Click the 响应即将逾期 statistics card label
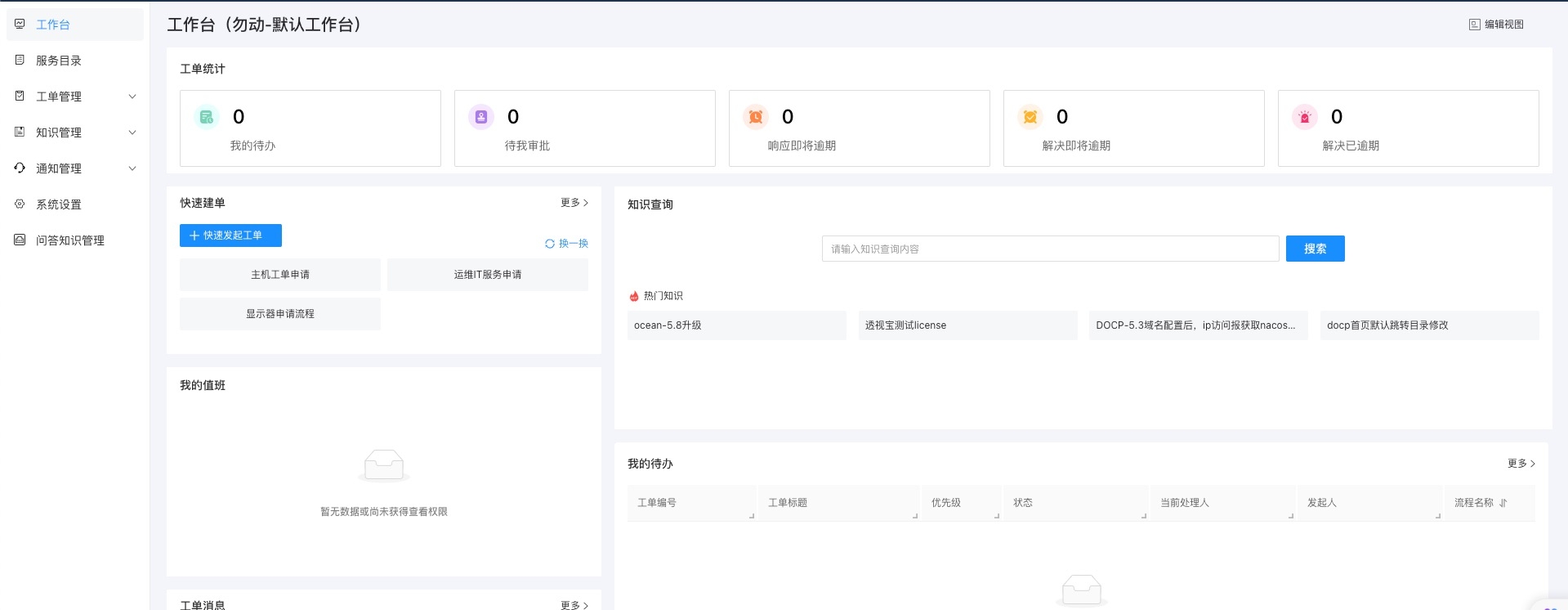Screen dimensions: 1568x610 point(802,146)
